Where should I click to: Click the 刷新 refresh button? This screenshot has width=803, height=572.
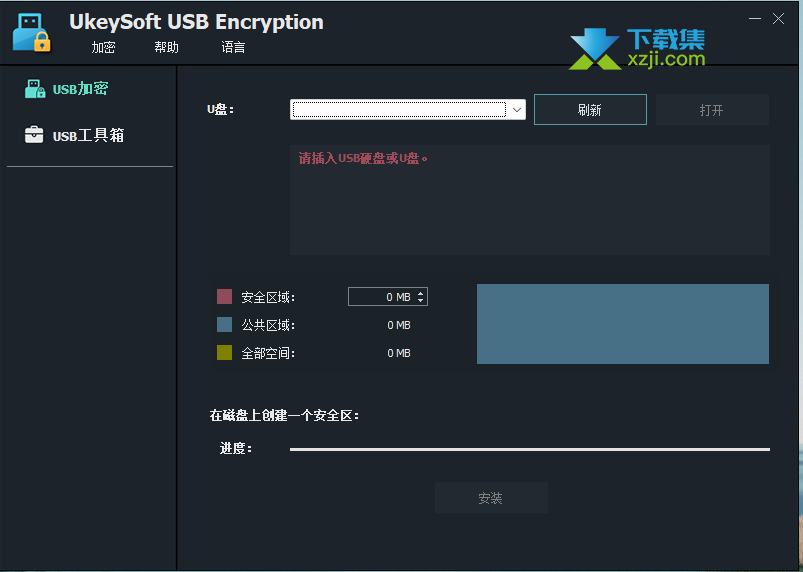[x=590, y=110]
